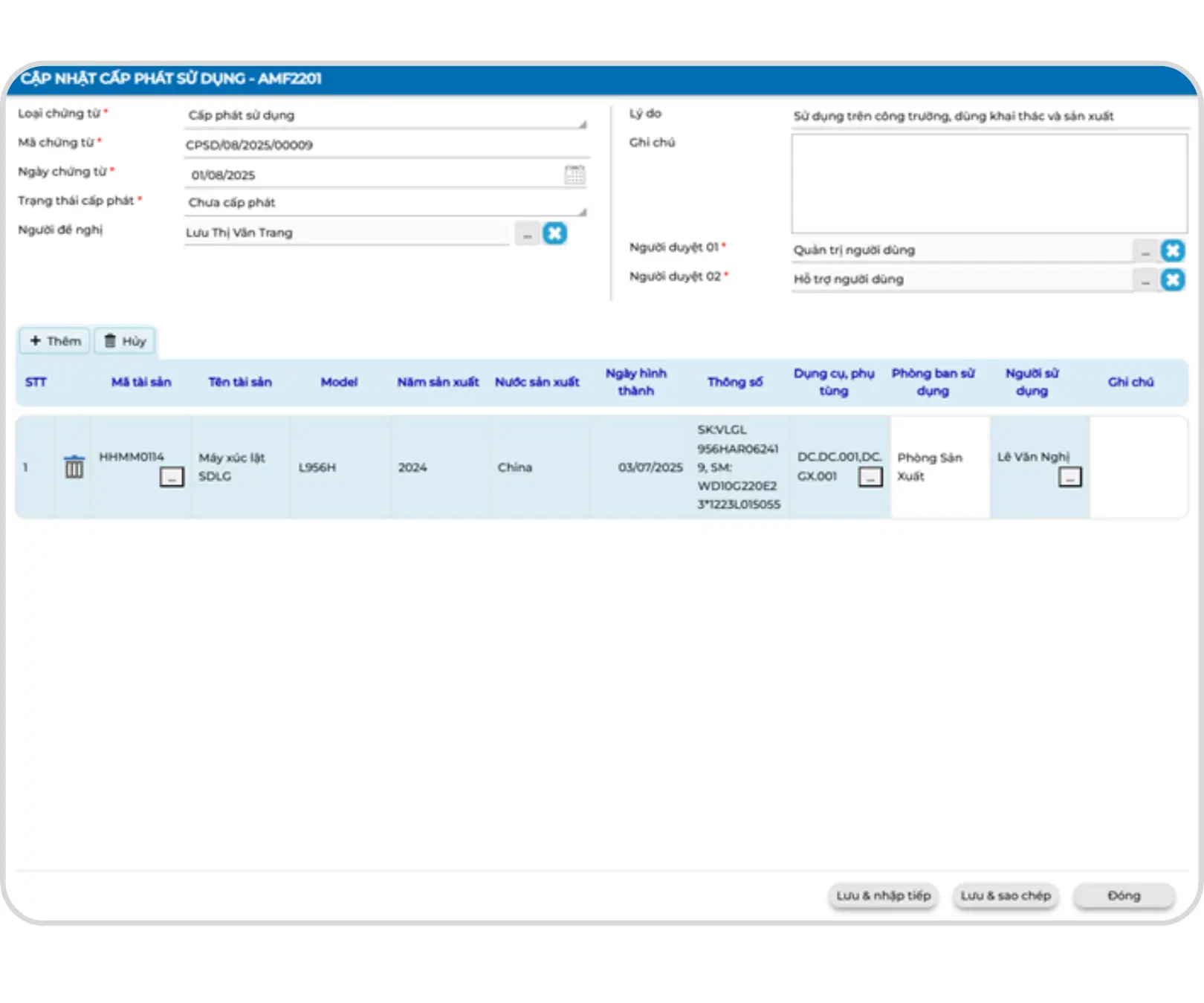Open lookup for asset code HHMM0114
Viewport: 1204px width, 1003px height.
tap(172, 477)
